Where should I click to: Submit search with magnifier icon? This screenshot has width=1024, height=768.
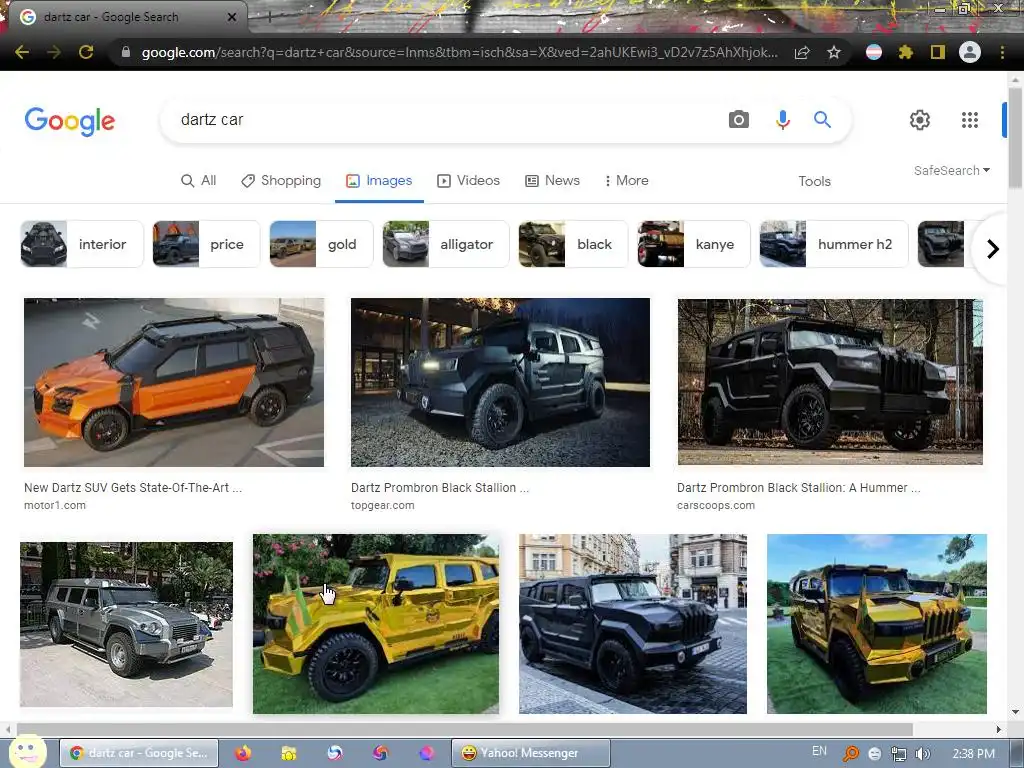822,120
